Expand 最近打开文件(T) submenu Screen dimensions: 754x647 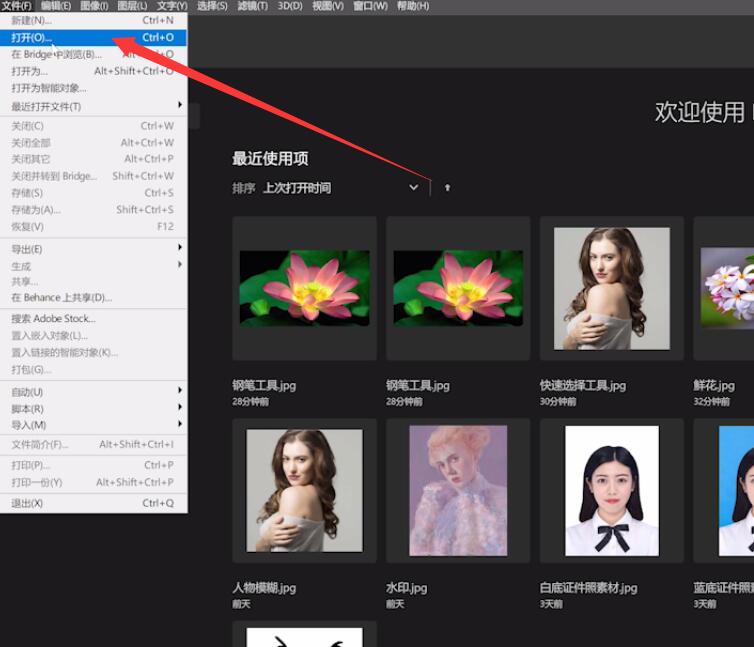pyautogui.click(x=93, y=106)
